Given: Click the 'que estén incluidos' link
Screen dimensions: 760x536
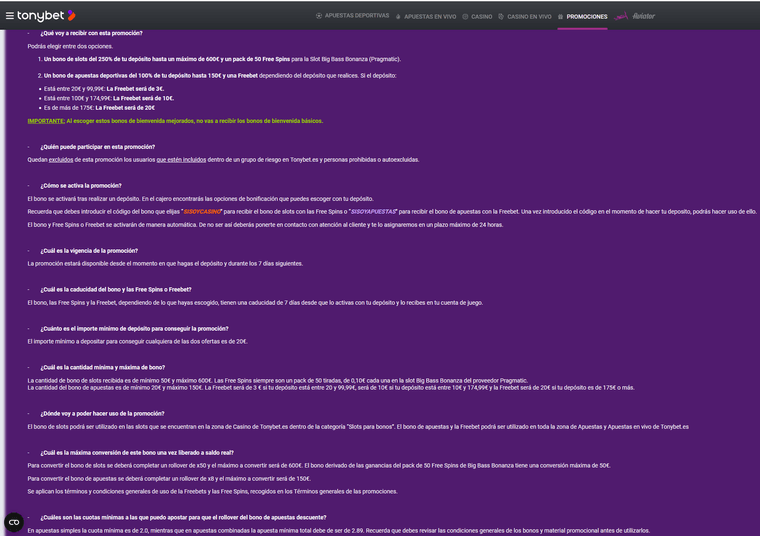Looking at the screenshot, I should 181,159.
